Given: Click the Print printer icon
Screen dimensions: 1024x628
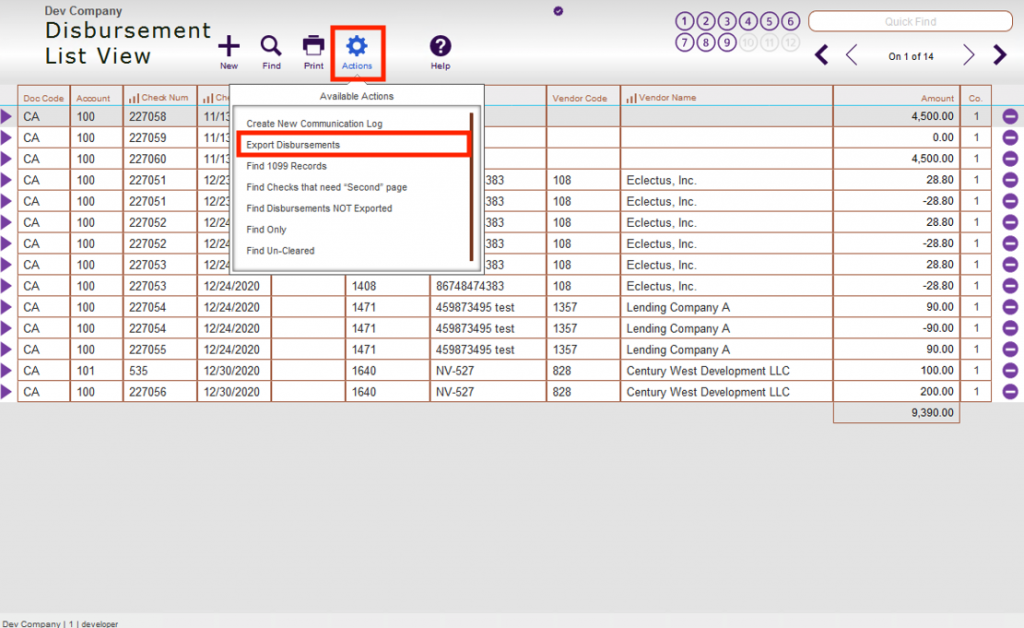Looking at the screenshot, I should tap(313, 47).
